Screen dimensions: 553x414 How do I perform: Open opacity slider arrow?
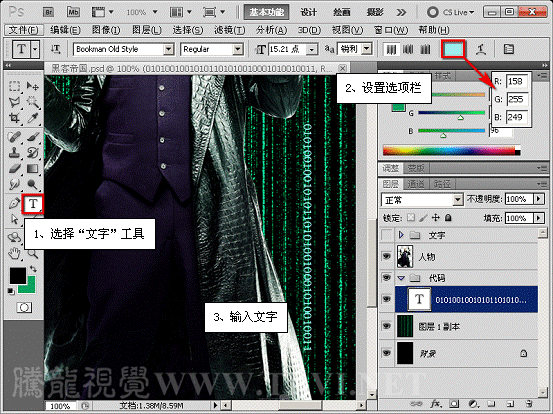tap(539, 199)
